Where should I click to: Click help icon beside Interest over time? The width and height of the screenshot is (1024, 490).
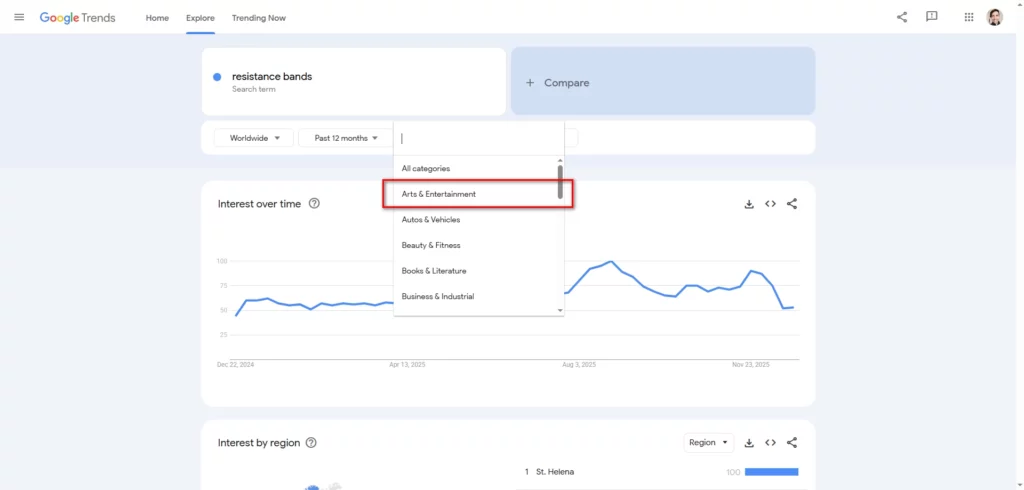coord(314,204)
